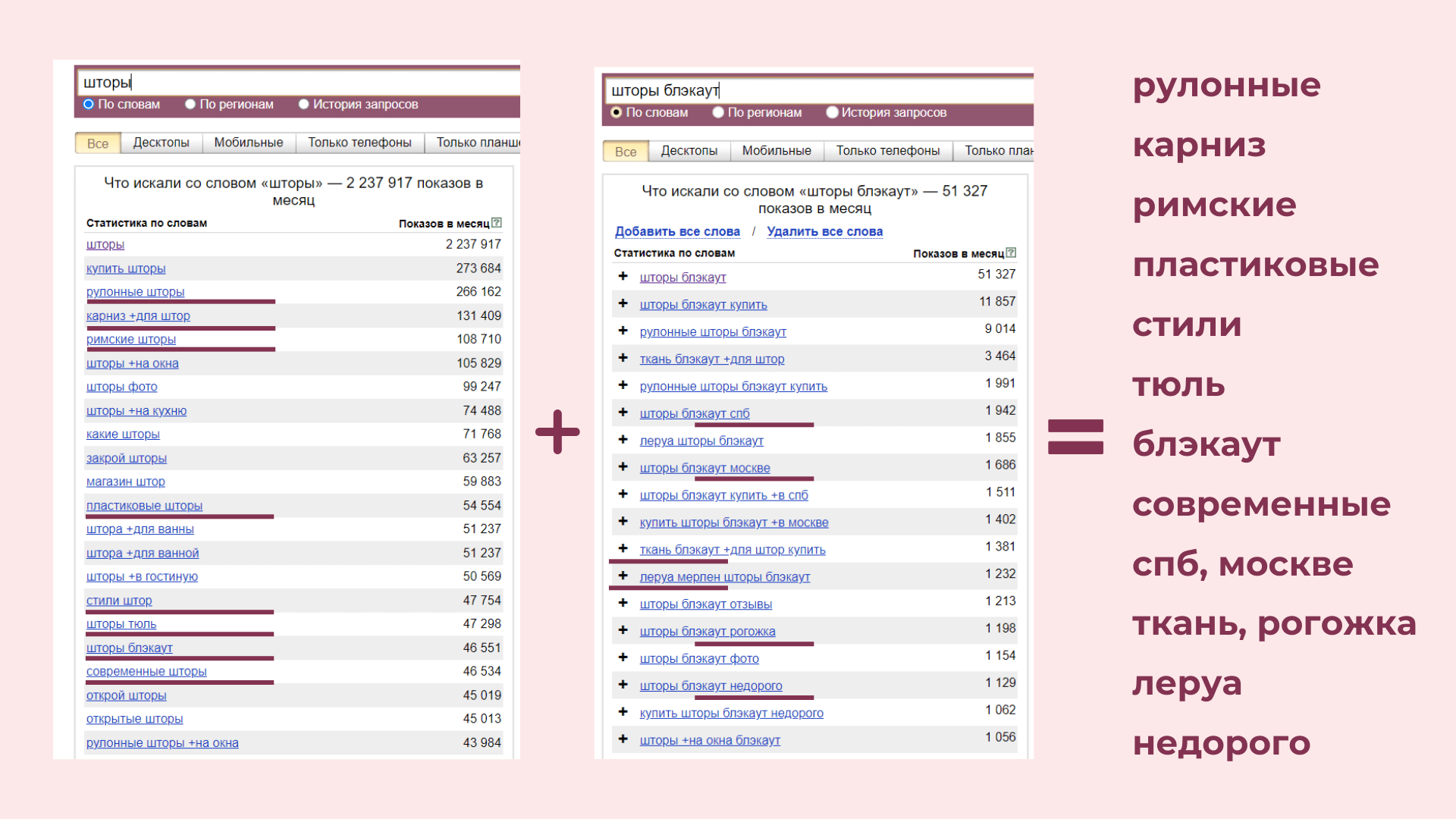The width and height of the screenshot is (1456, 819).
Task: Open help icon near left «Показов в месяц»
Action: 497,223
